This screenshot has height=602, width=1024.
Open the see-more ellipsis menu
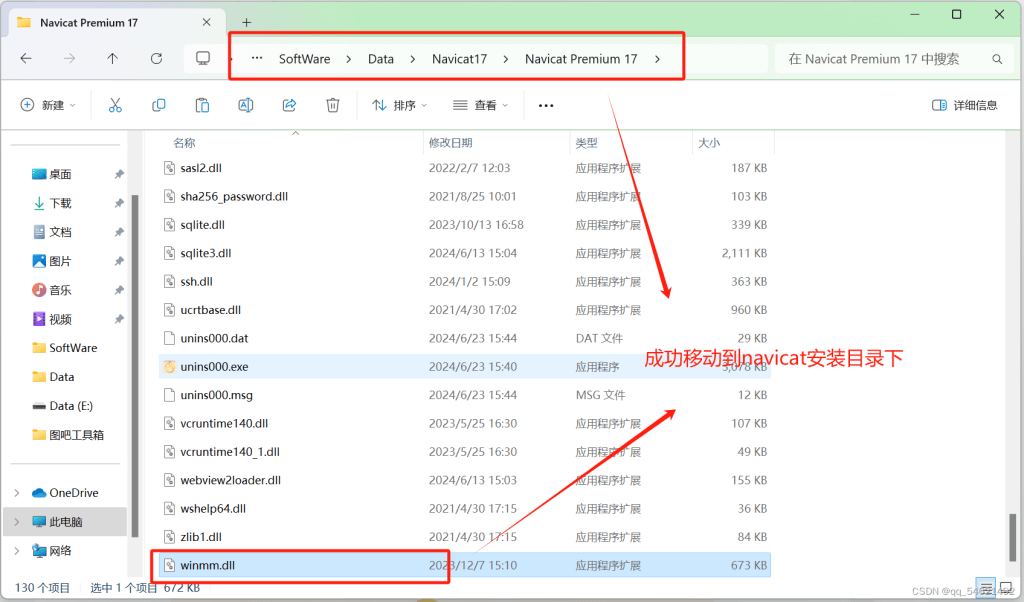545,104
